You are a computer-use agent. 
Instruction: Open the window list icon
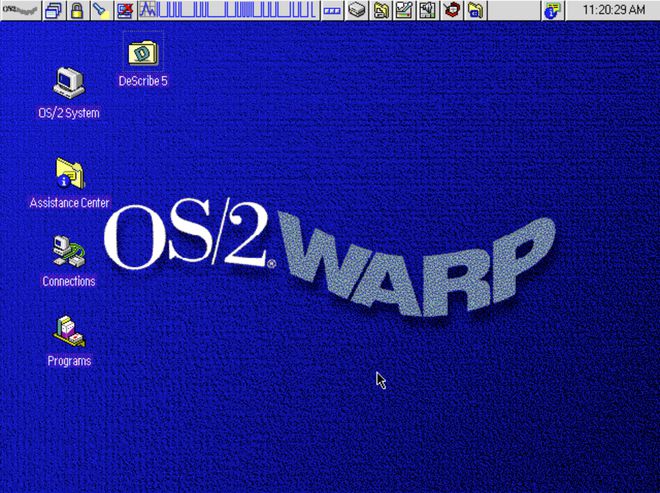53,10
